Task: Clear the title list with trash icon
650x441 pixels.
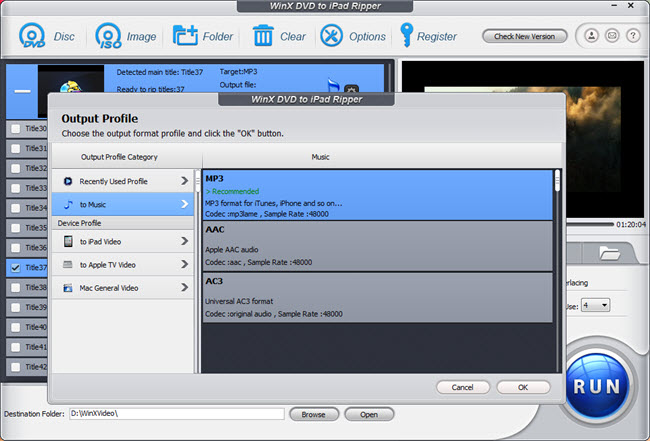Action: click(x=263, y=36)
